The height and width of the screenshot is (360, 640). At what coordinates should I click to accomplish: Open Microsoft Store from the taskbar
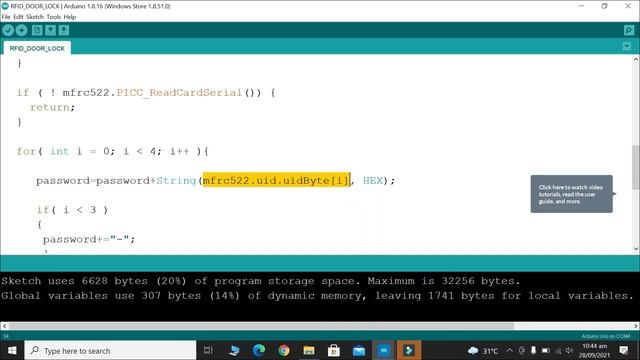pyautogui.click(x=334, y=350)
